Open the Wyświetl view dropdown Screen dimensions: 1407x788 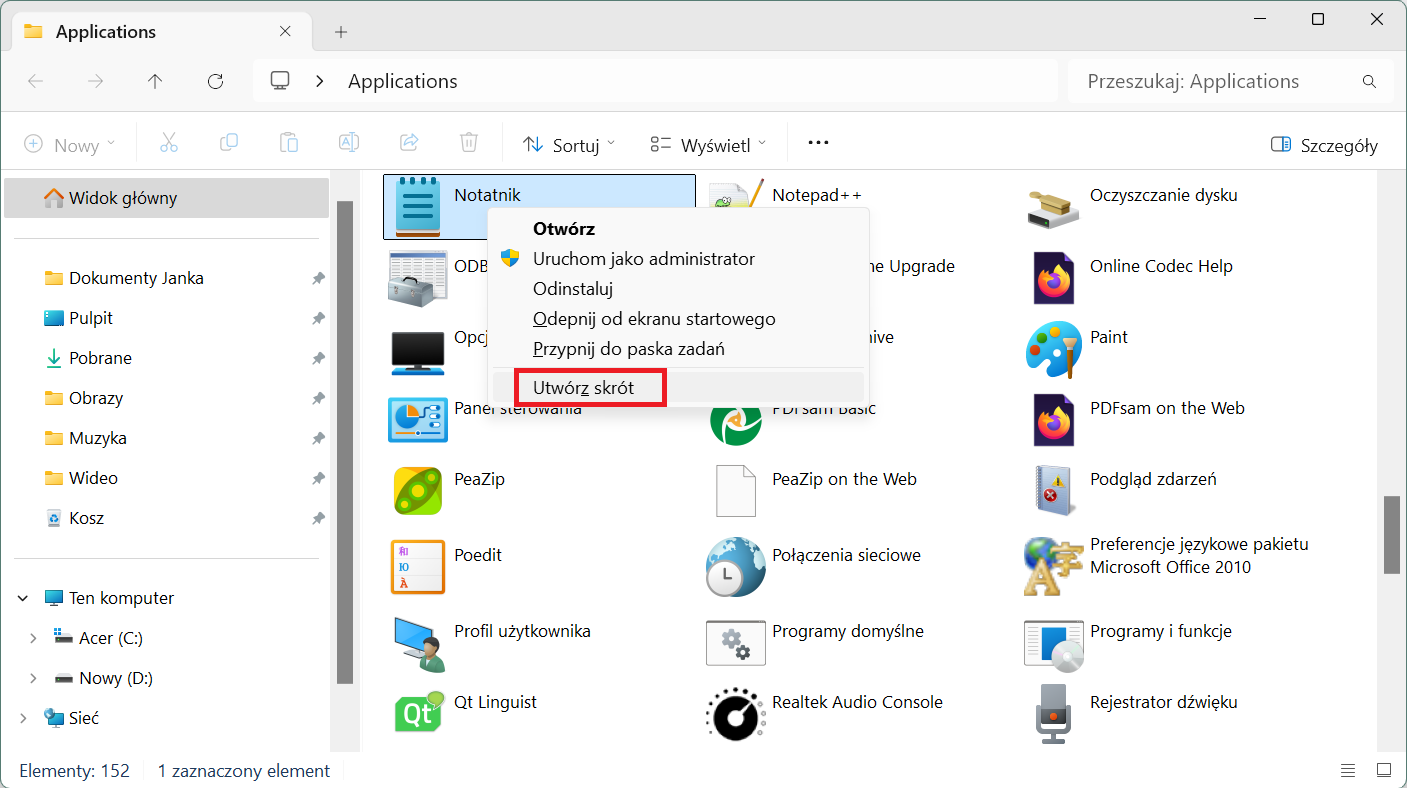708,145
